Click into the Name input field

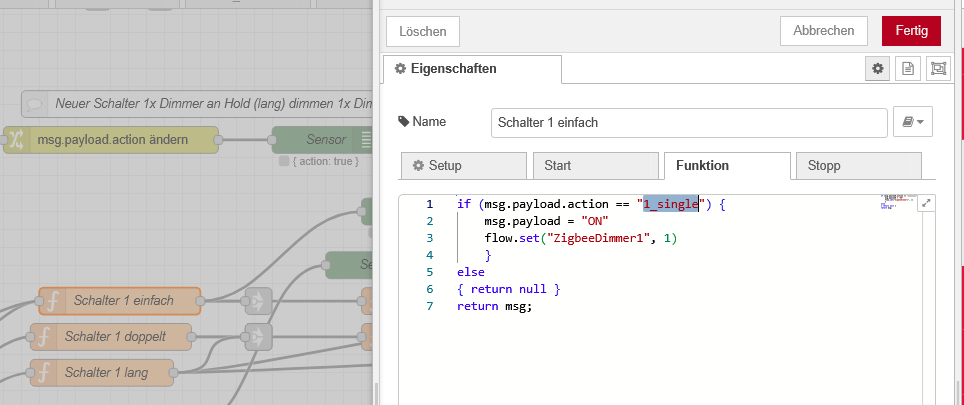689,122
